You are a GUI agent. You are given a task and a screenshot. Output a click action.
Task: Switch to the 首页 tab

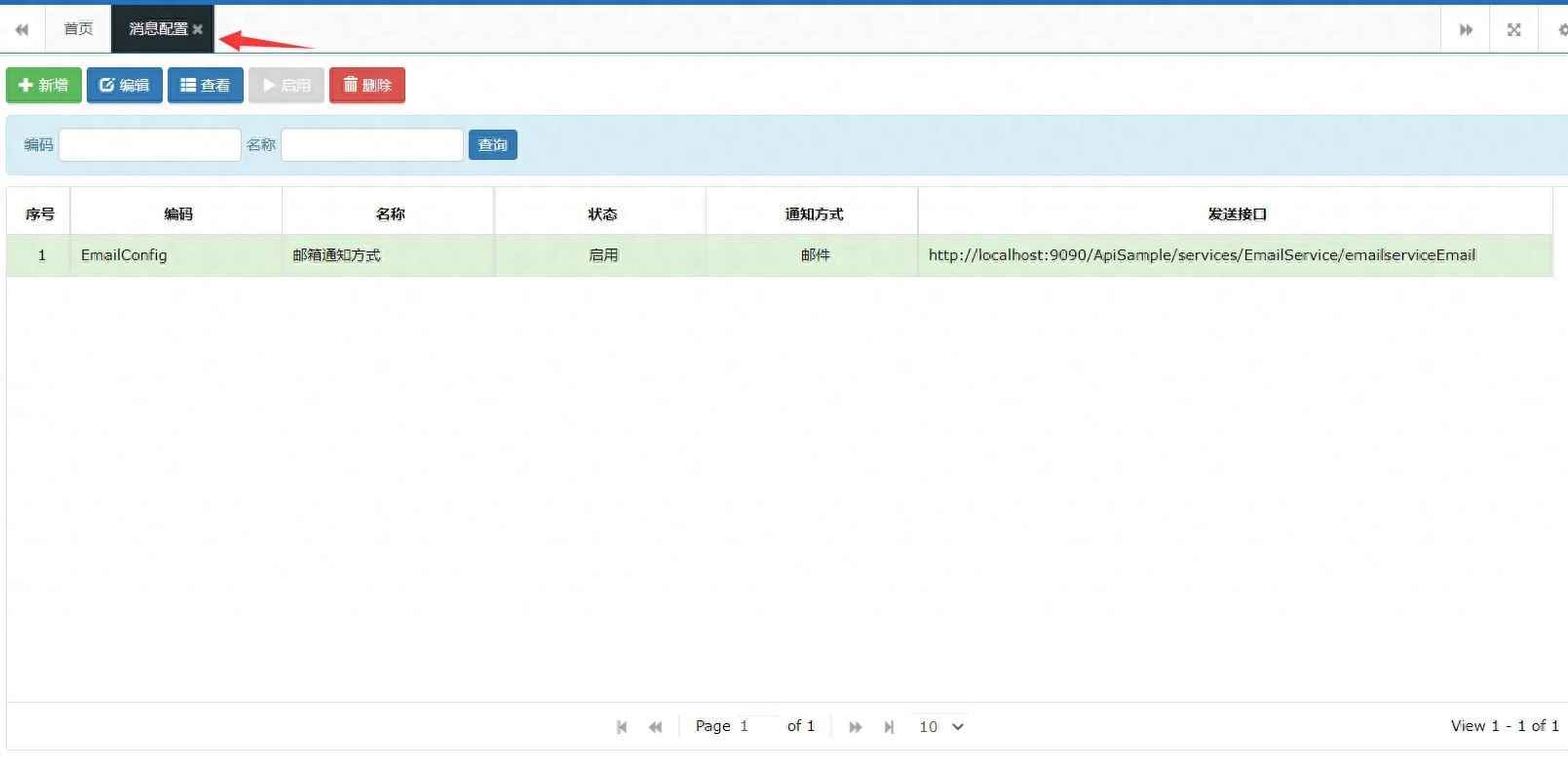(x=78, y=29)
